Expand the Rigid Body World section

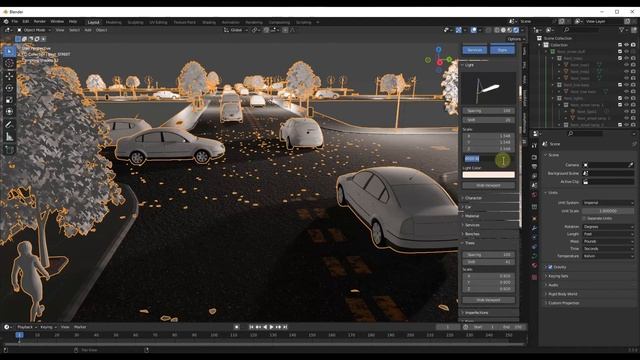click(562, 294)
